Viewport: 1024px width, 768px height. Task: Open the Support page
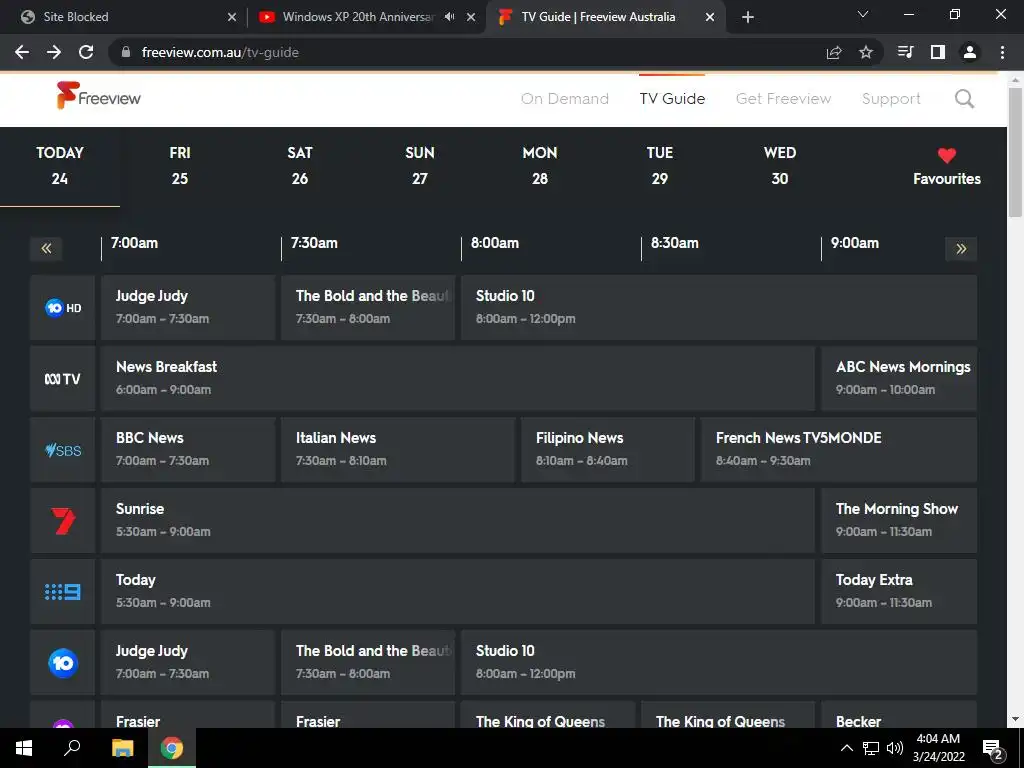[x=891, y=99]
